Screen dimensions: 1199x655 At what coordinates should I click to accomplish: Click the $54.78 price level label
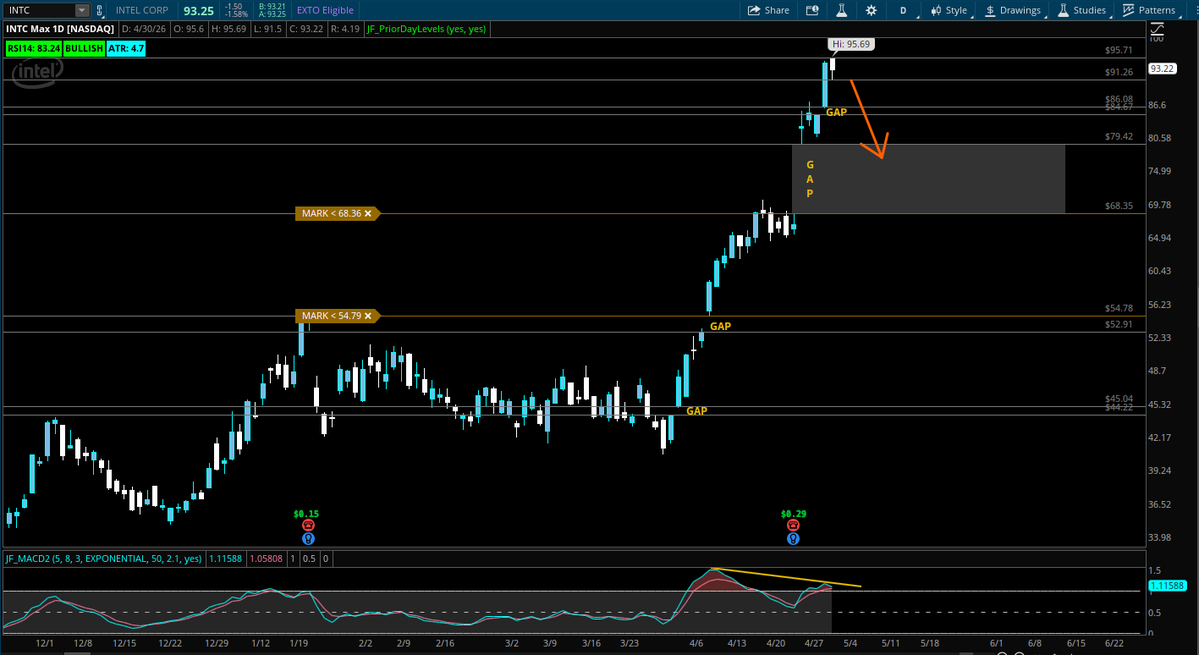click(1119, 308)
